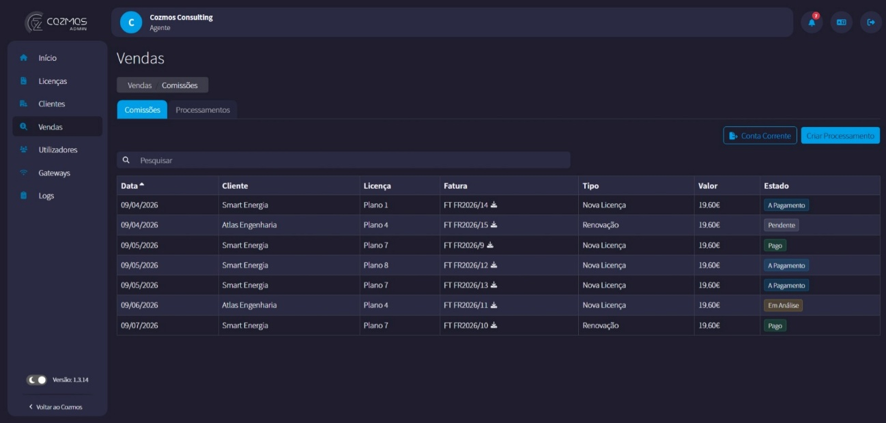Click Renovação type in FR2026/10 row
Image resolution: width=886 pixels, height=423 pixels.
601,325
